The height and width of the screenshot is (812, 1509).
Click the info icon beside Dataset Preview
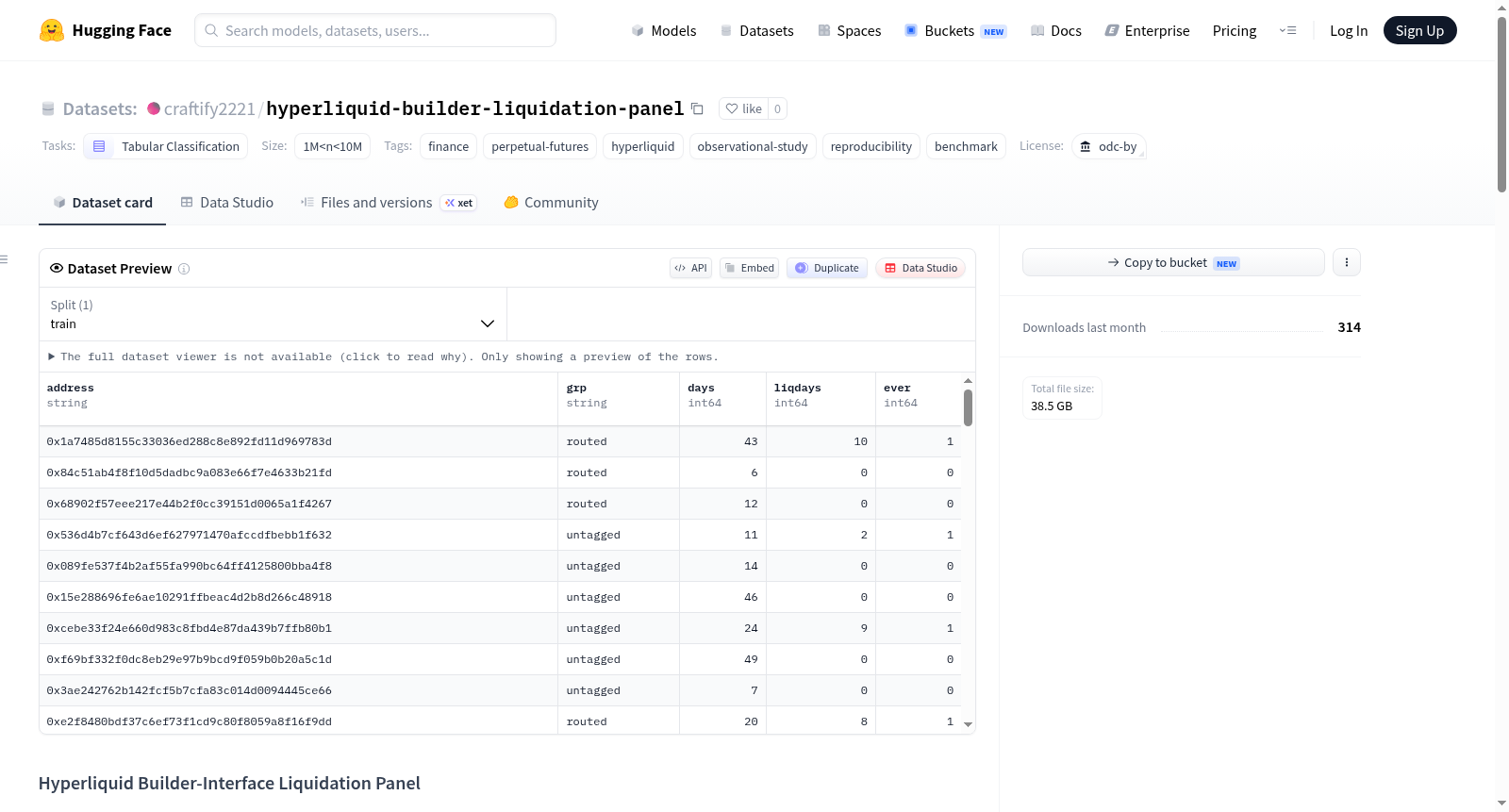[x=184, y=269]
